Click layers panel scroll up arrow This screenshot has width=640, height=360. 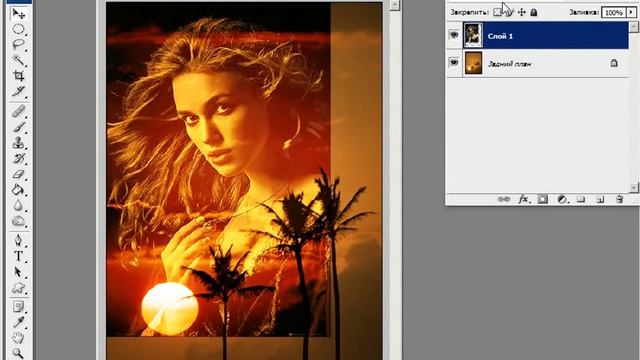633,27
